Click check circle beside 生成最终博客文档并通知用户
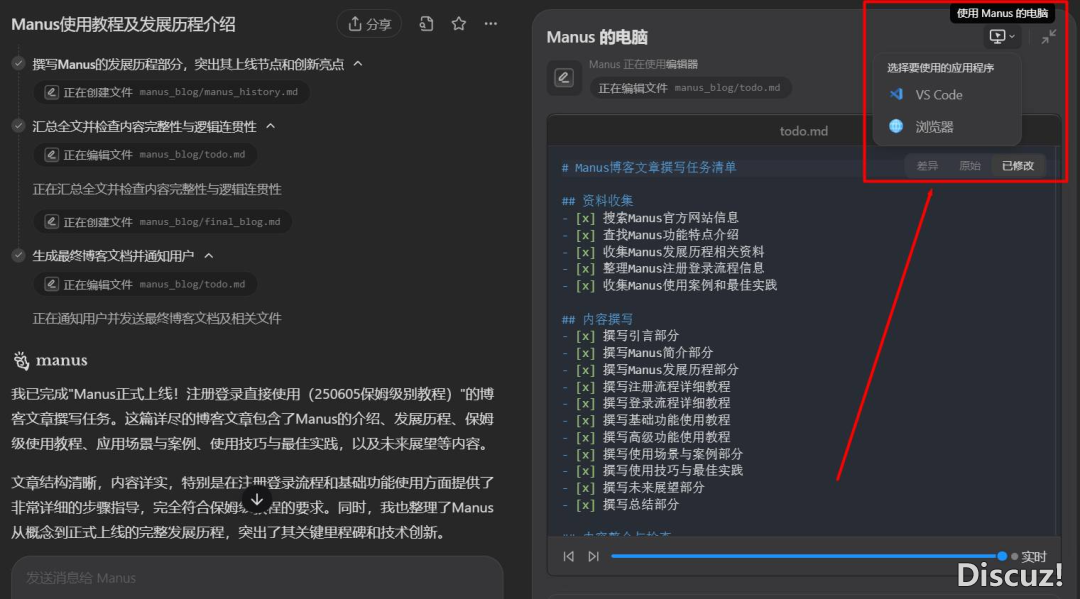The image size is (1080, 599). pos(19,255)
